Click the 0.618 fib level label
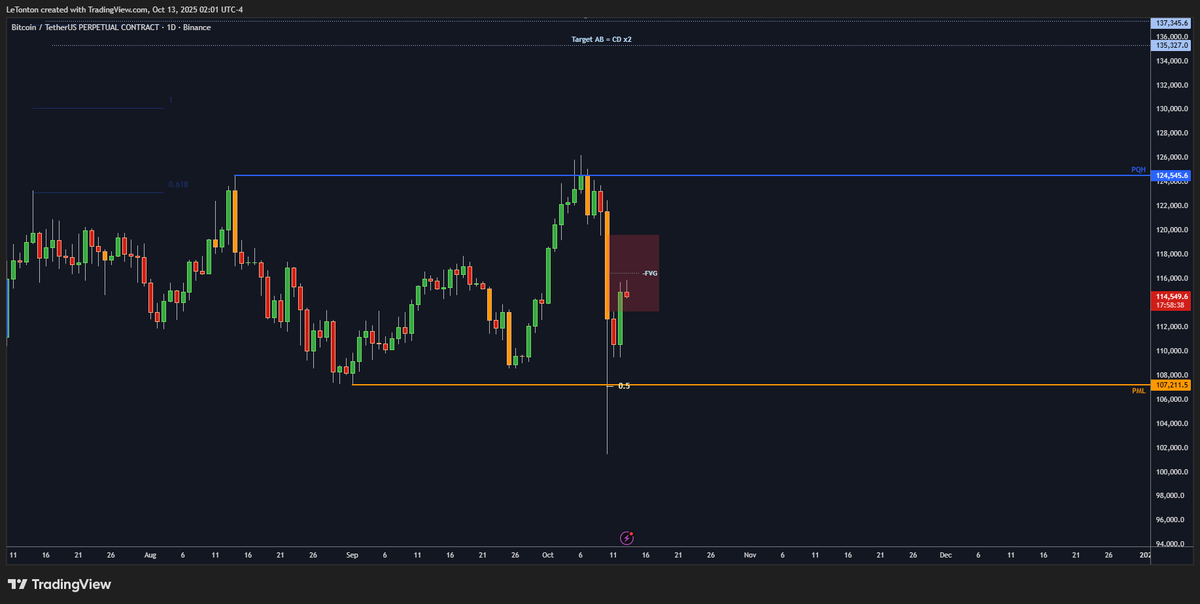The height and width of the screenshot is (604, 1200). click(x=178, y=184)
